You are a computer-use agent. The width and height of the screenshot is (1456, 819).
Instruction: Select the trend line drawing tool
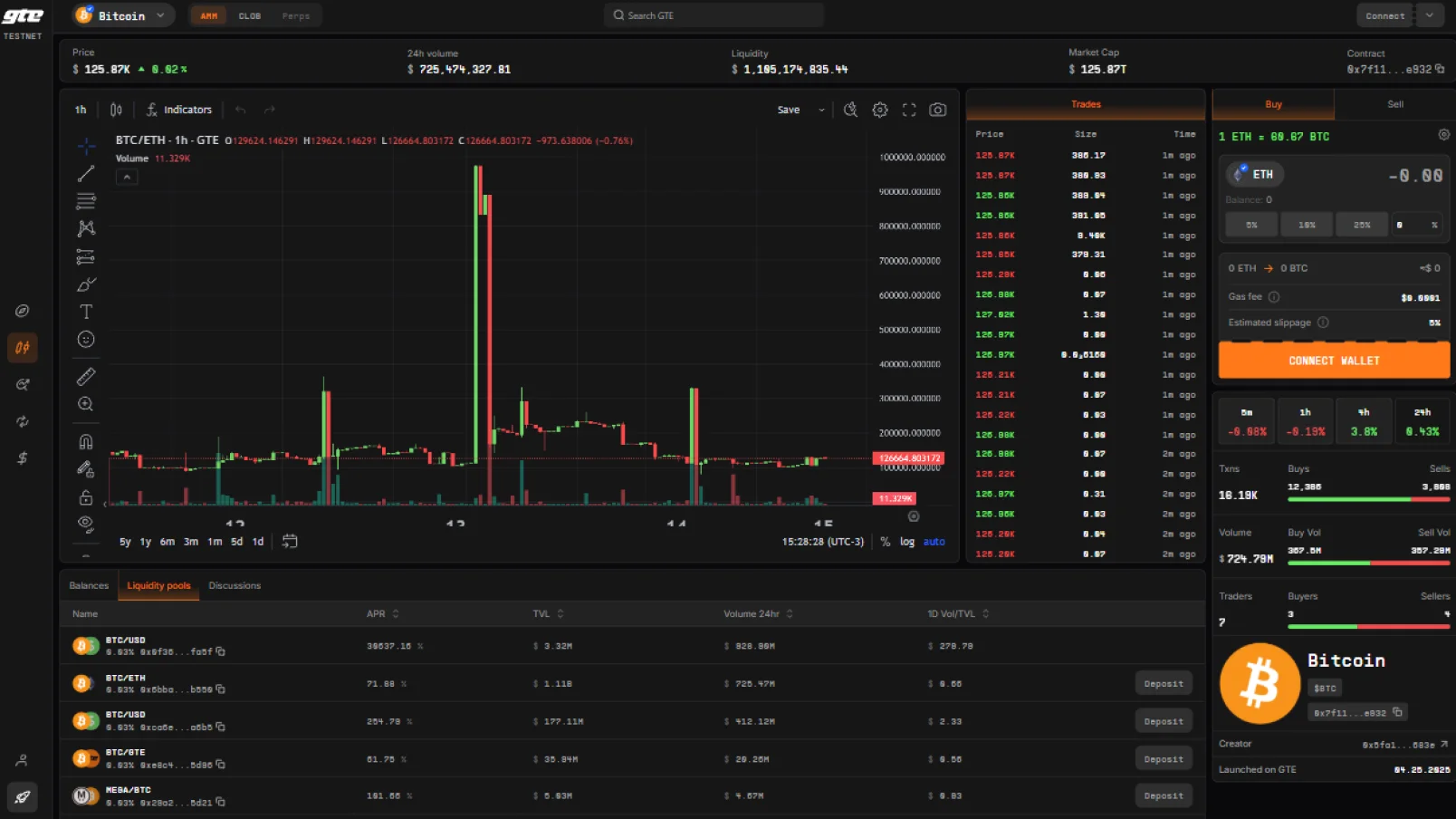tap(86, 173)
